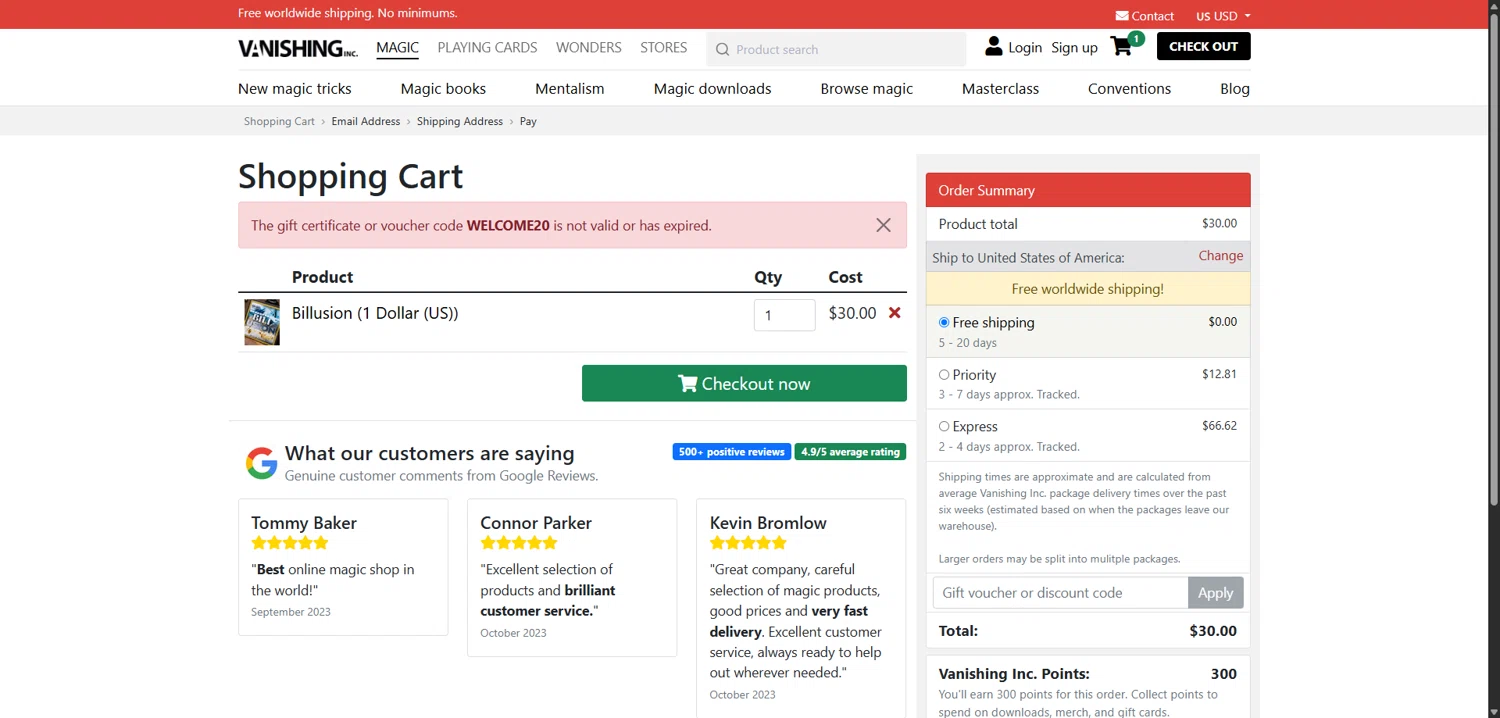Click Email Address breadcrumb
Image resolution: width=1500 pixels, height=718 pixels.
[366, 121]
